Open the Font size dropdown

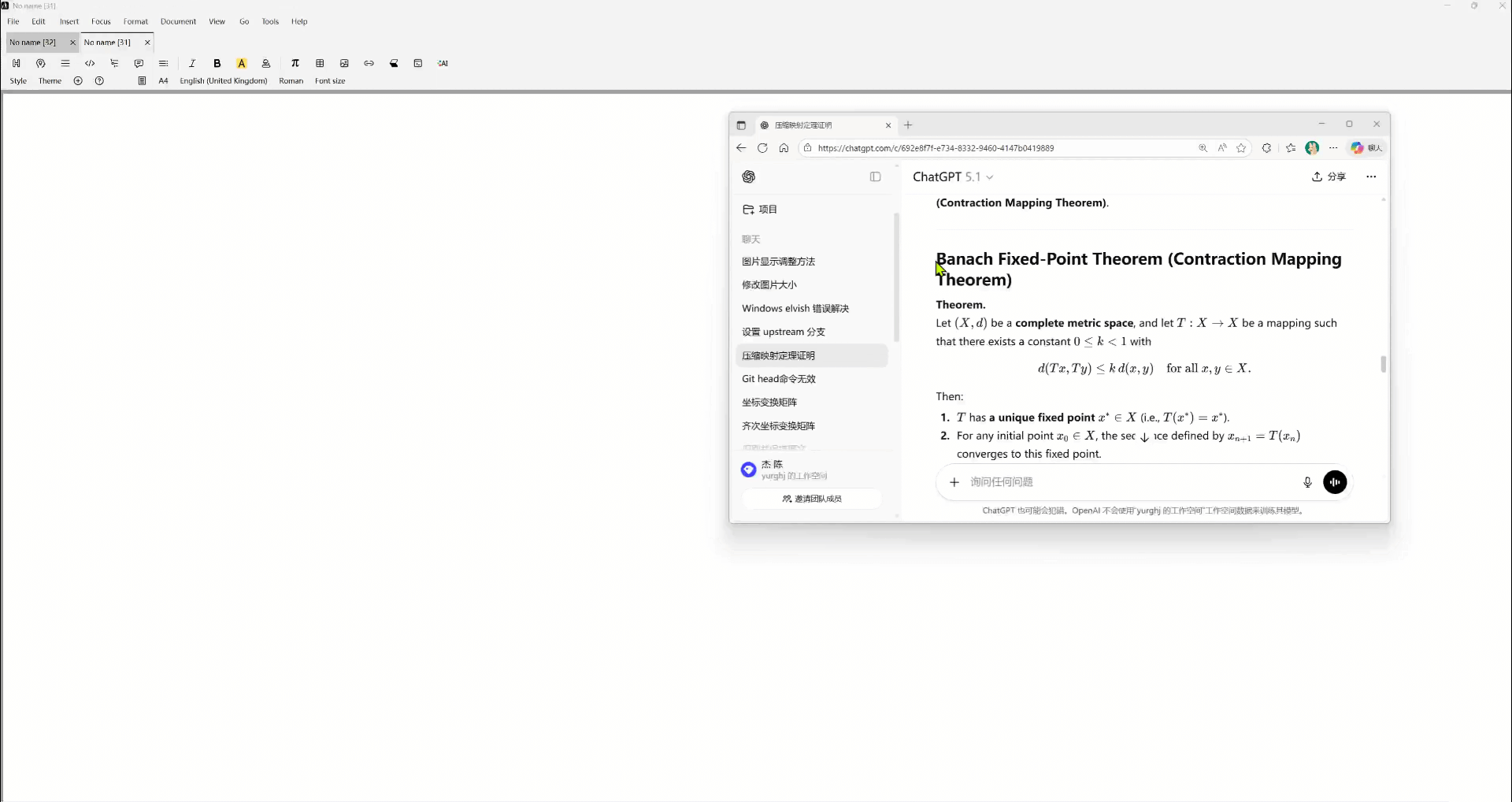(330, 81)
